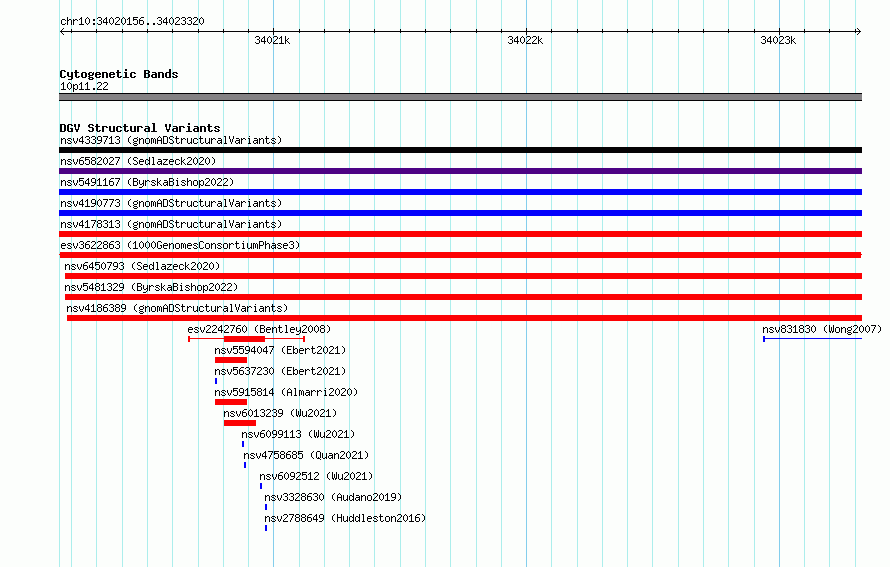
Task: Click the ruler's right arrowhead
Action: (858, 31)
